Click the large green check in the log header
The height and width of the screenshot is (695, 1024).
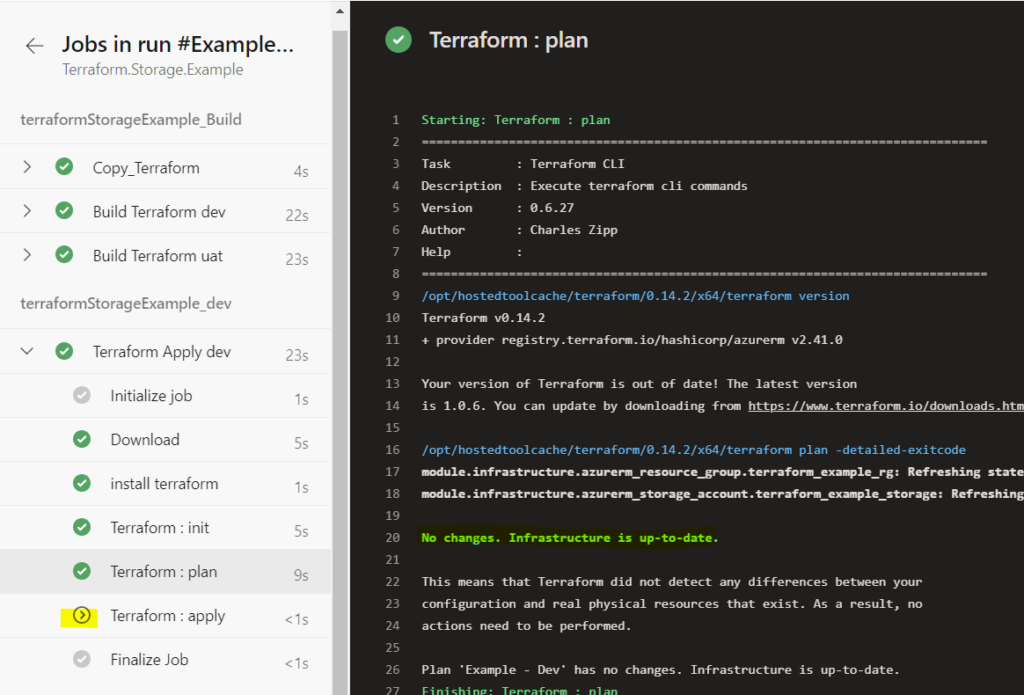398,40
